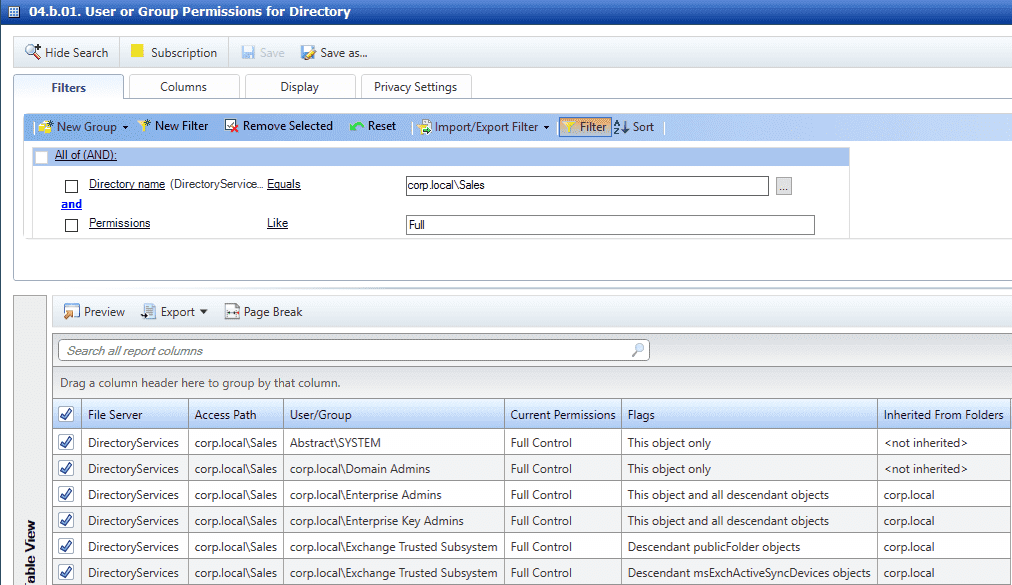1012x585 pixels.
Task: Check the Directory name filter checkbox
Action: [x=71, y=186]
